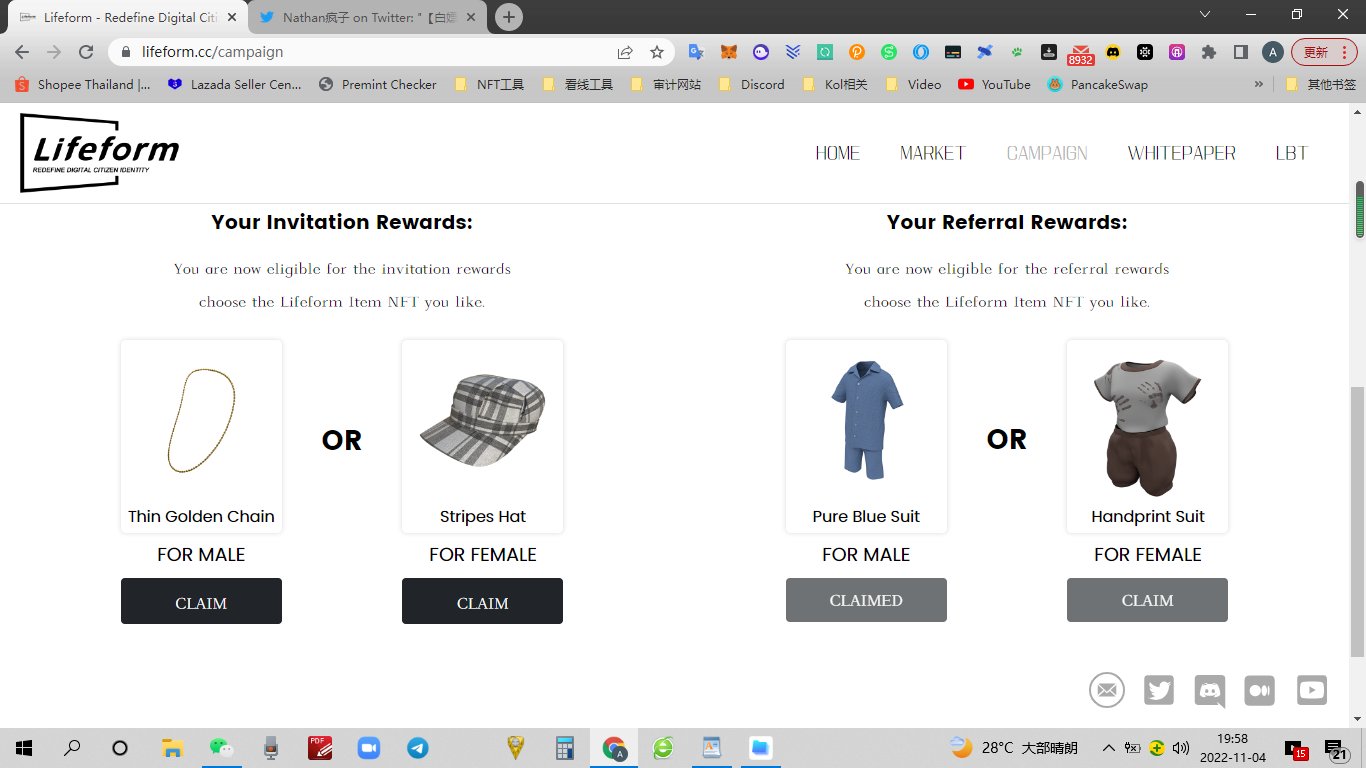This screenshot has height=768, width=1366.
Task: Show hidden system tray icons
Action: (x=1108, y=748)
